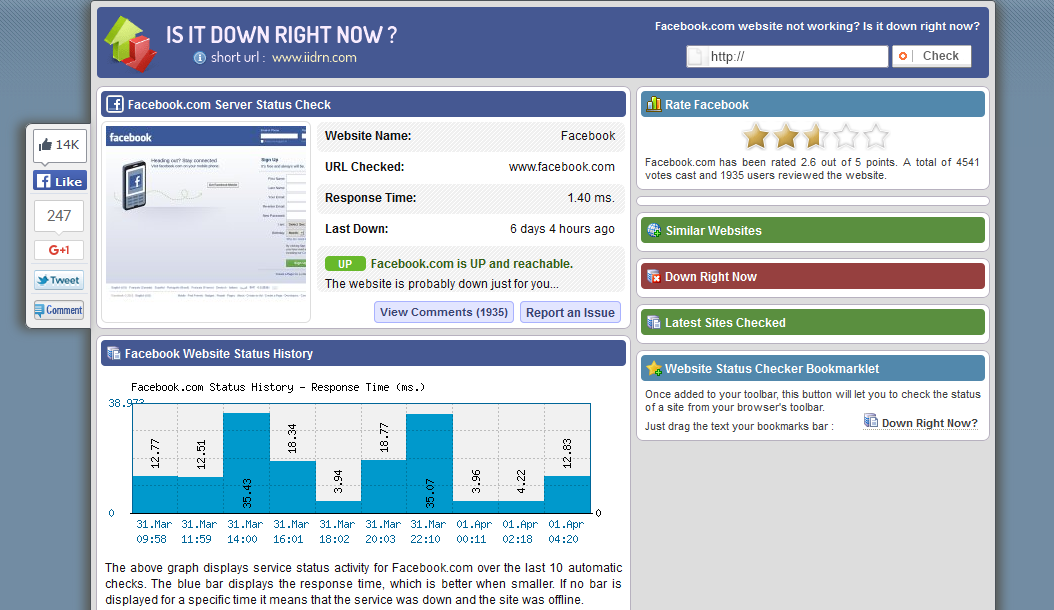1054x610 pixels.
Task: Click the icon beside Latest Sites Checked
Action: click(x=653, y=322)
